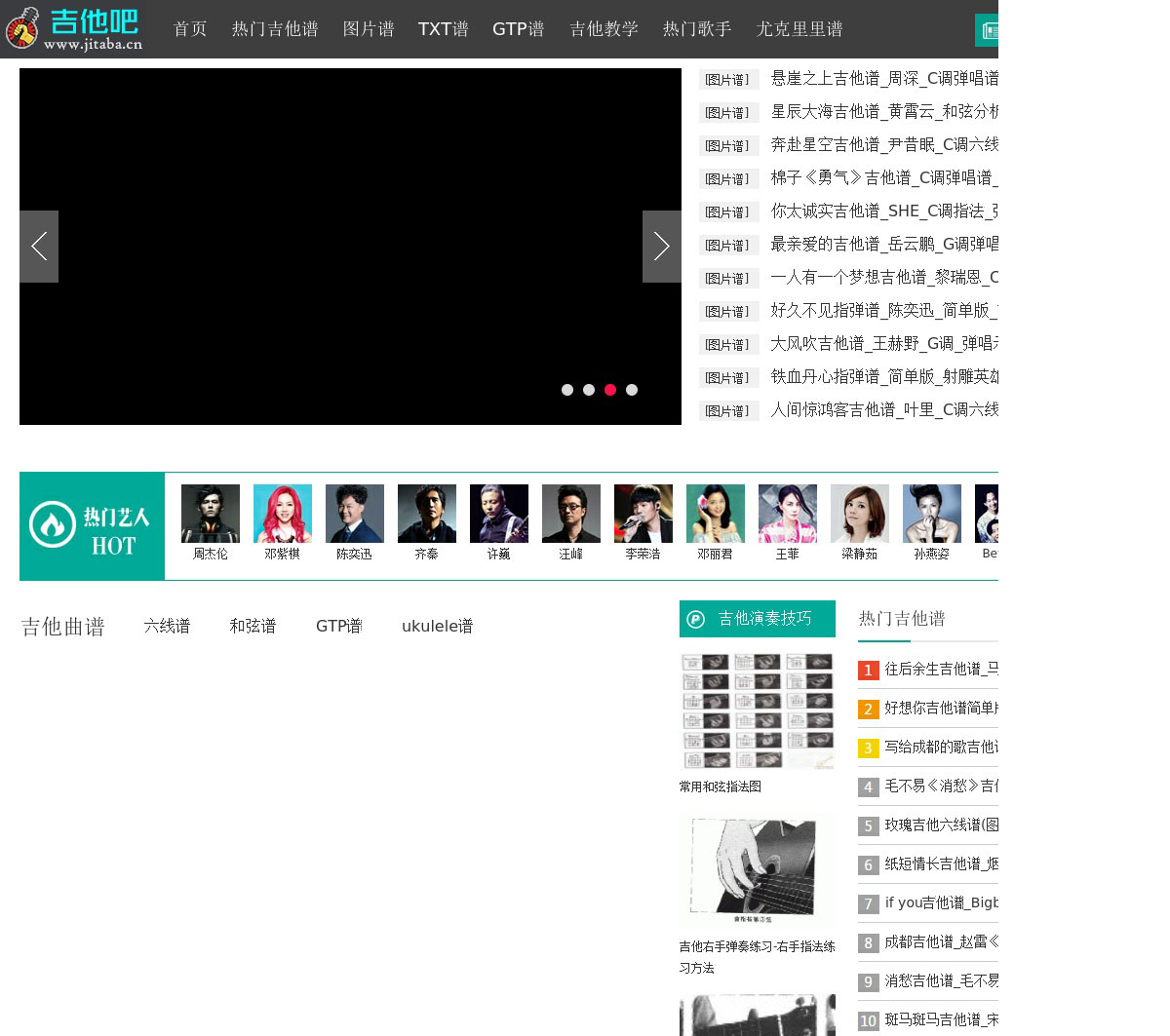This screenshot has height=1036, width=1170.
Task: Open artist 汪峰 photo
Action: coord(571,514)
